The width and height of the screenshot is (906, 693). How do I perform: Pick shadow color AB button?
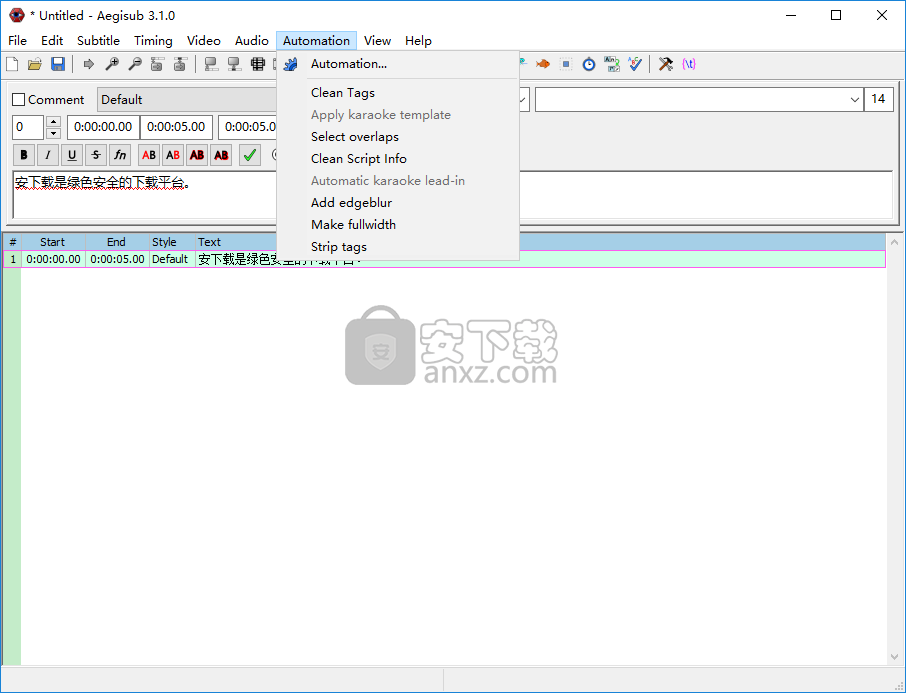(221, 155)
